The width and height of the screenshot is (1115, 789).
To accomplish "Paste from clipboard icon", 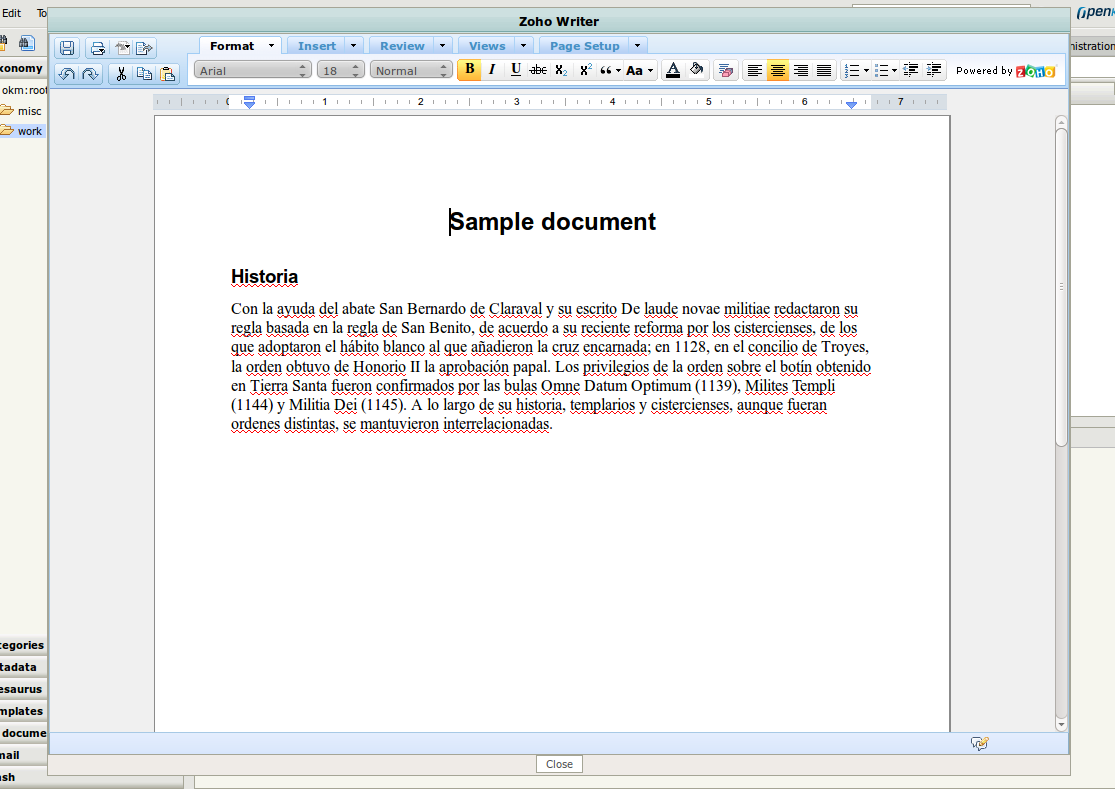I will pyautogui.click(x=168, y=74).
